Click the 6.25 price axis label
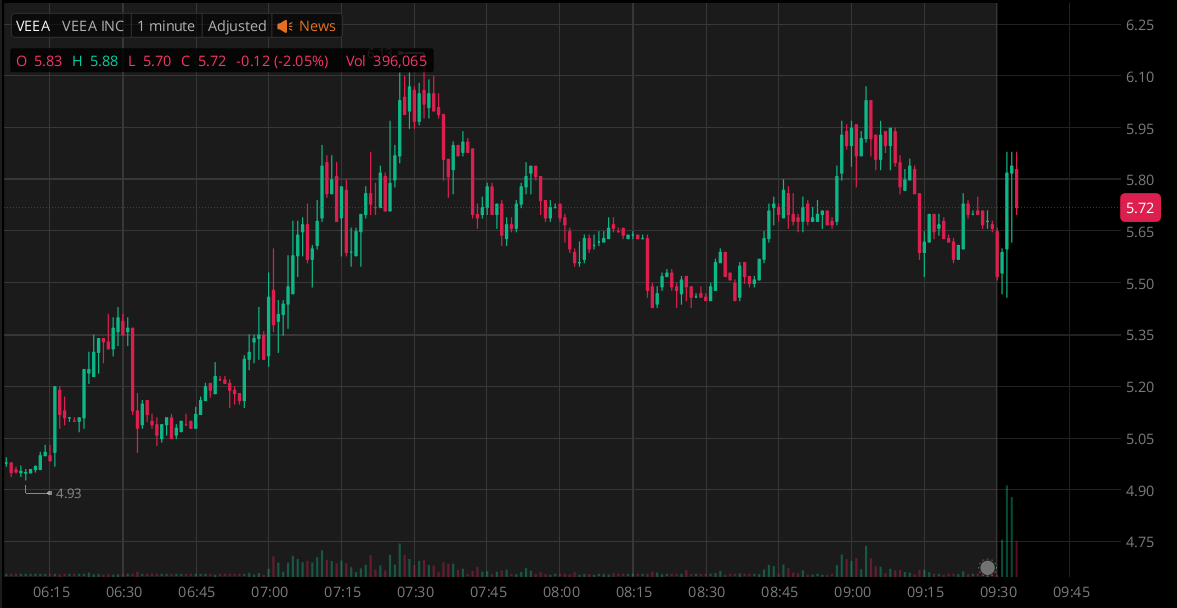The height and width of the screenshot is (608, 1177). point(1139,26)
